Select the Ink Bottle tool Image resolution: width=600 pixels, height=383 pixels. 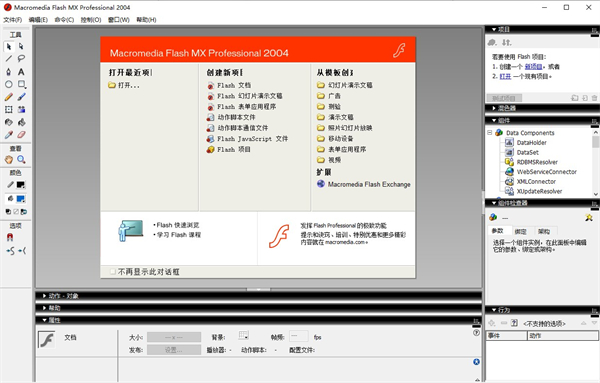tap(9, 122)
